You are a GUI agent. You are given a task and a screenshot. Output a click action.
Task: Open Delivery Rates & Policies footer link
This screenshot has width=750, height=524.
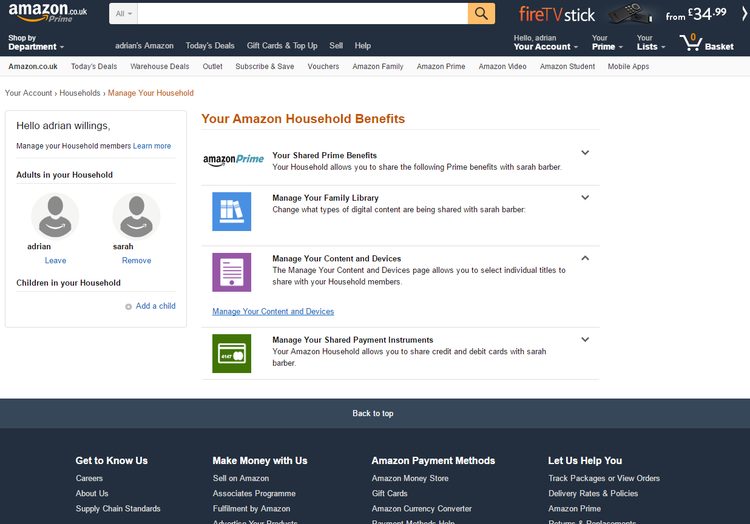tap(593, 493)
